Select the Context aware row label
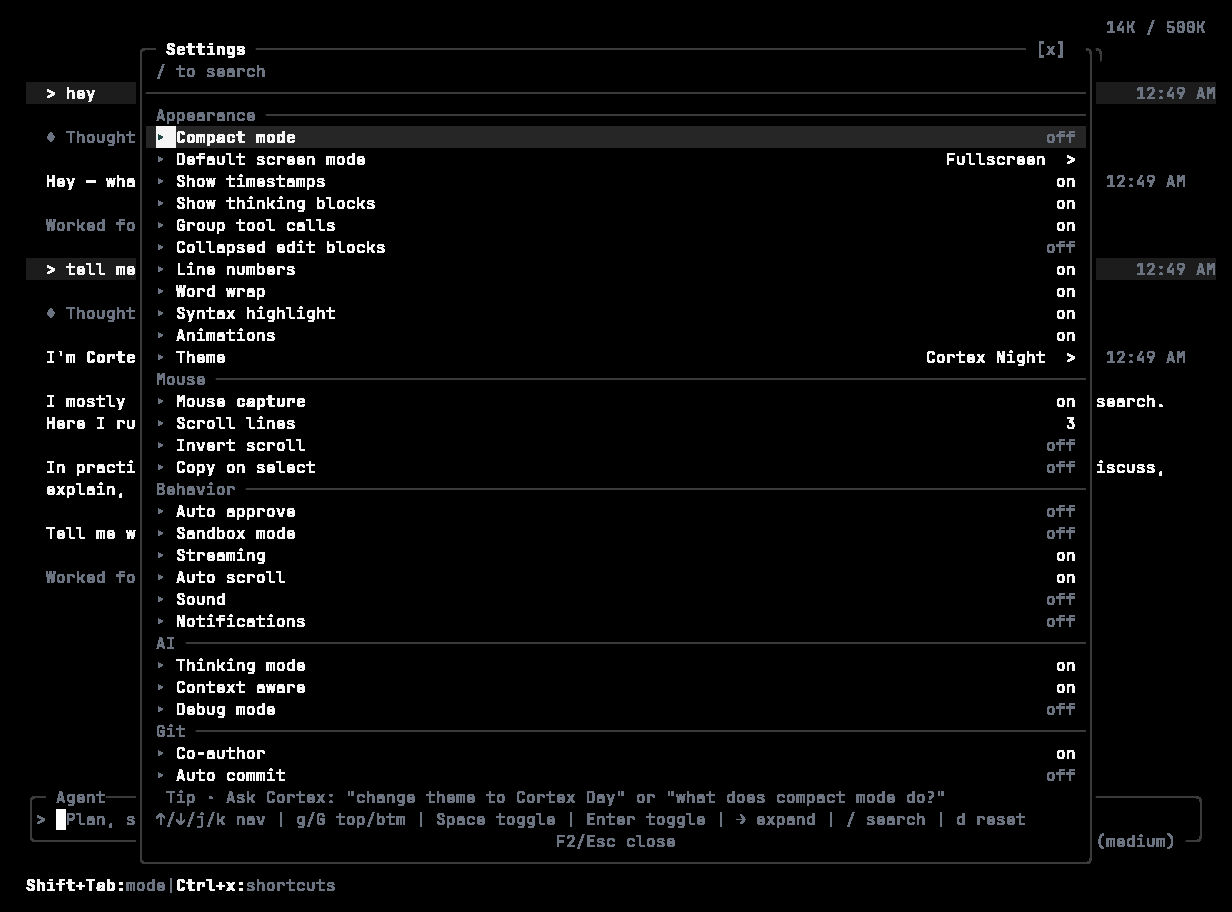The width and height of the screenshot is (1232, 912). pos(241,687)
